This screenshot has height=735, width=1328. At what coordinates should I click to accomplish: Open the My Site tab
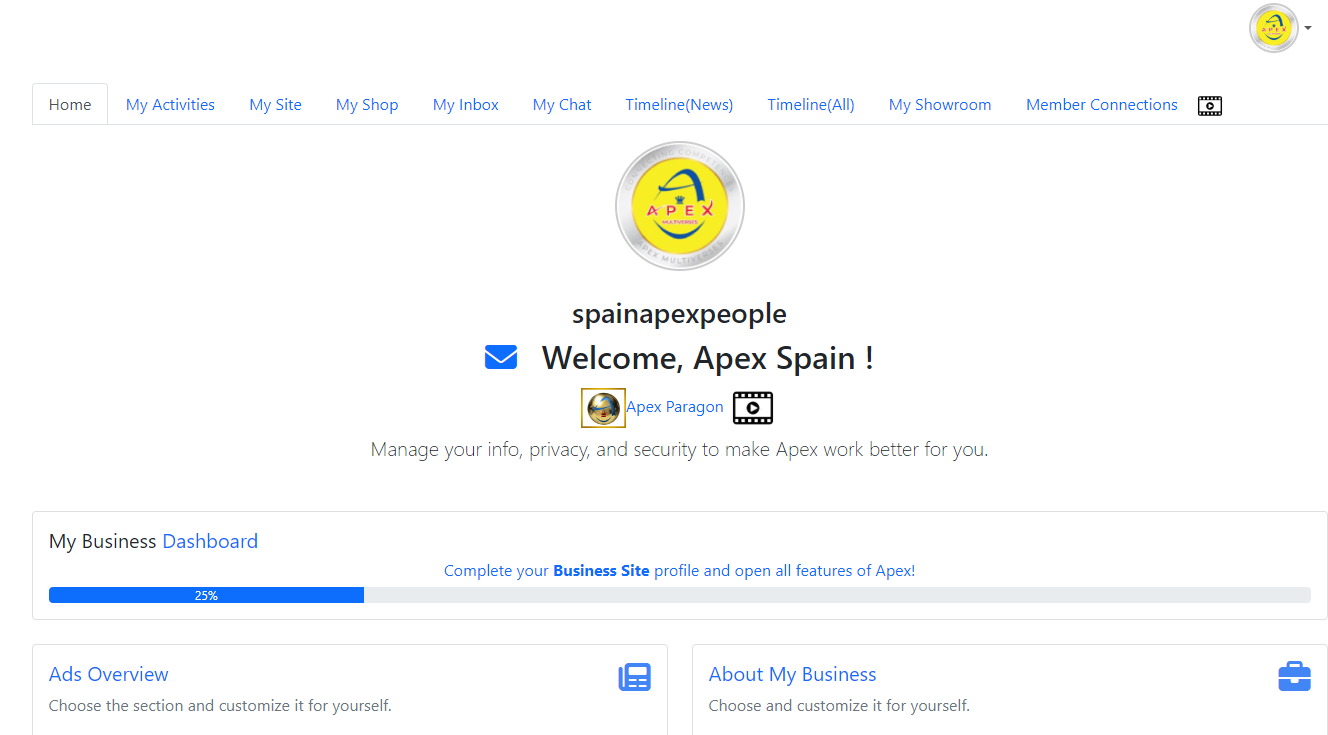[275, 105]
